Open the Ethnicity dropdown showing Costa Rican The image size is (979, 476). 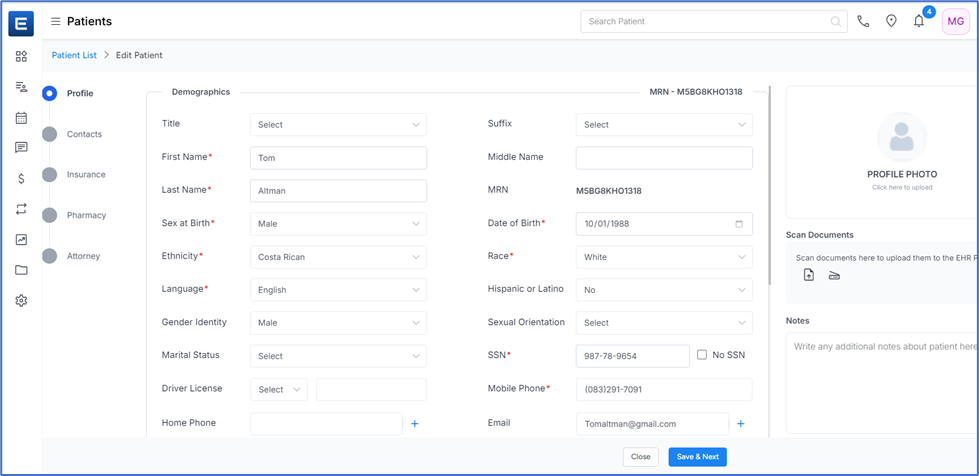[338, 257]
